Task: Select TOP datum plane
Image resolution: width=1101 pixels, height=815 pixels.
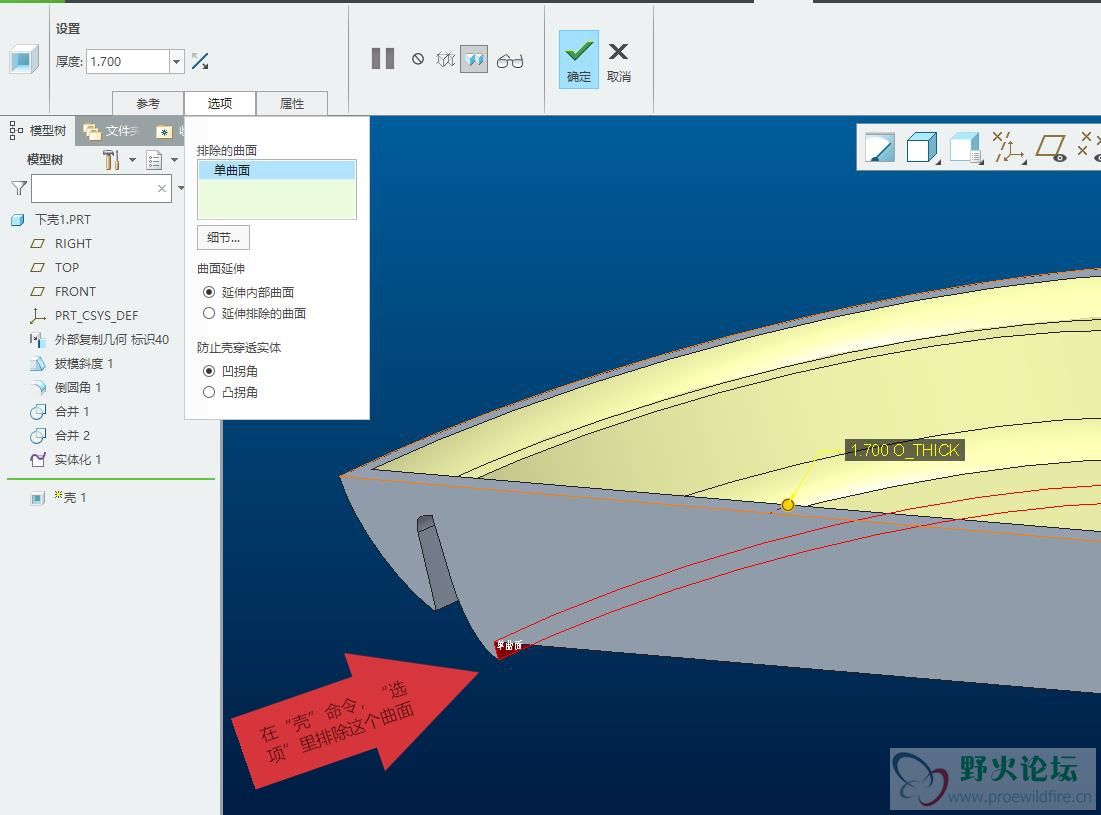Action: 67,267
